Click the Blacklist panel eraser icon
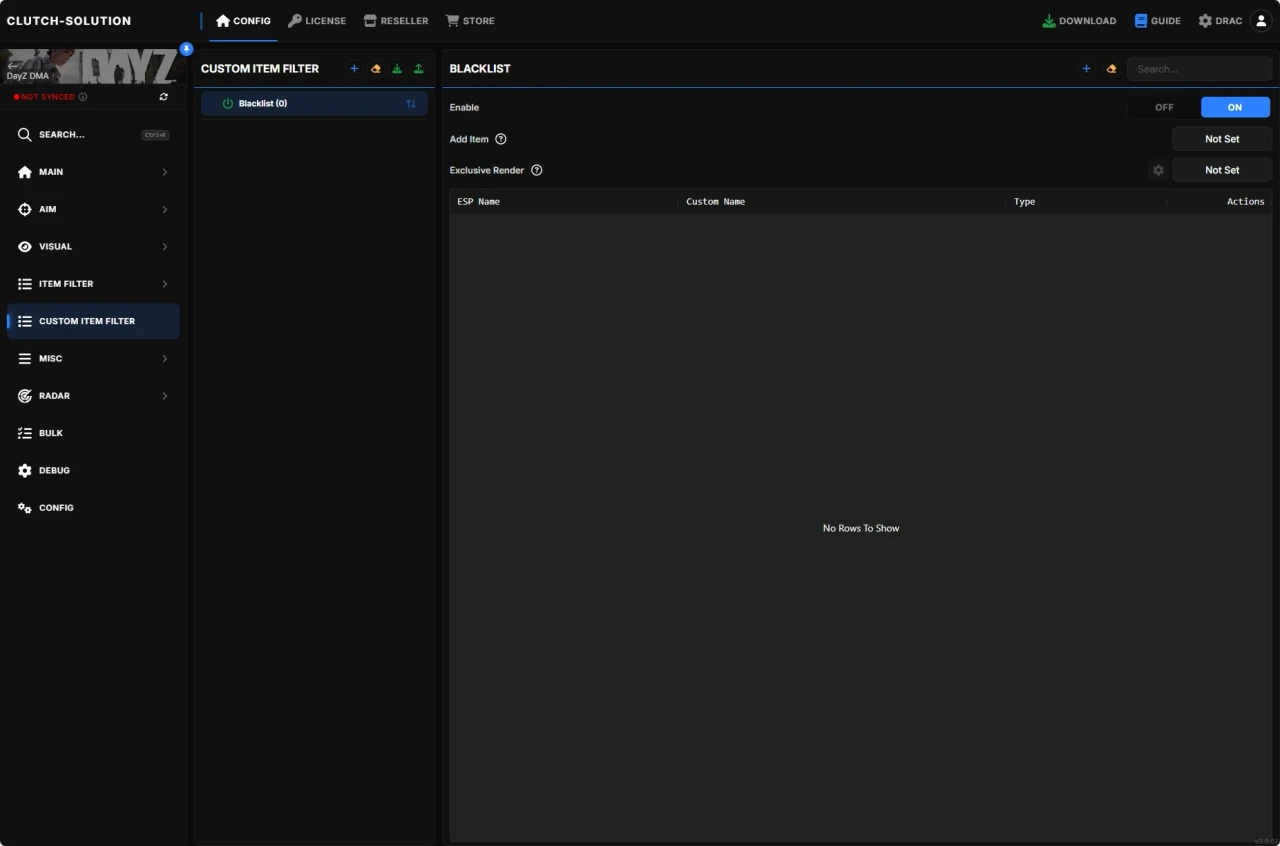 pyautogui.click(x=1111, y=69)
